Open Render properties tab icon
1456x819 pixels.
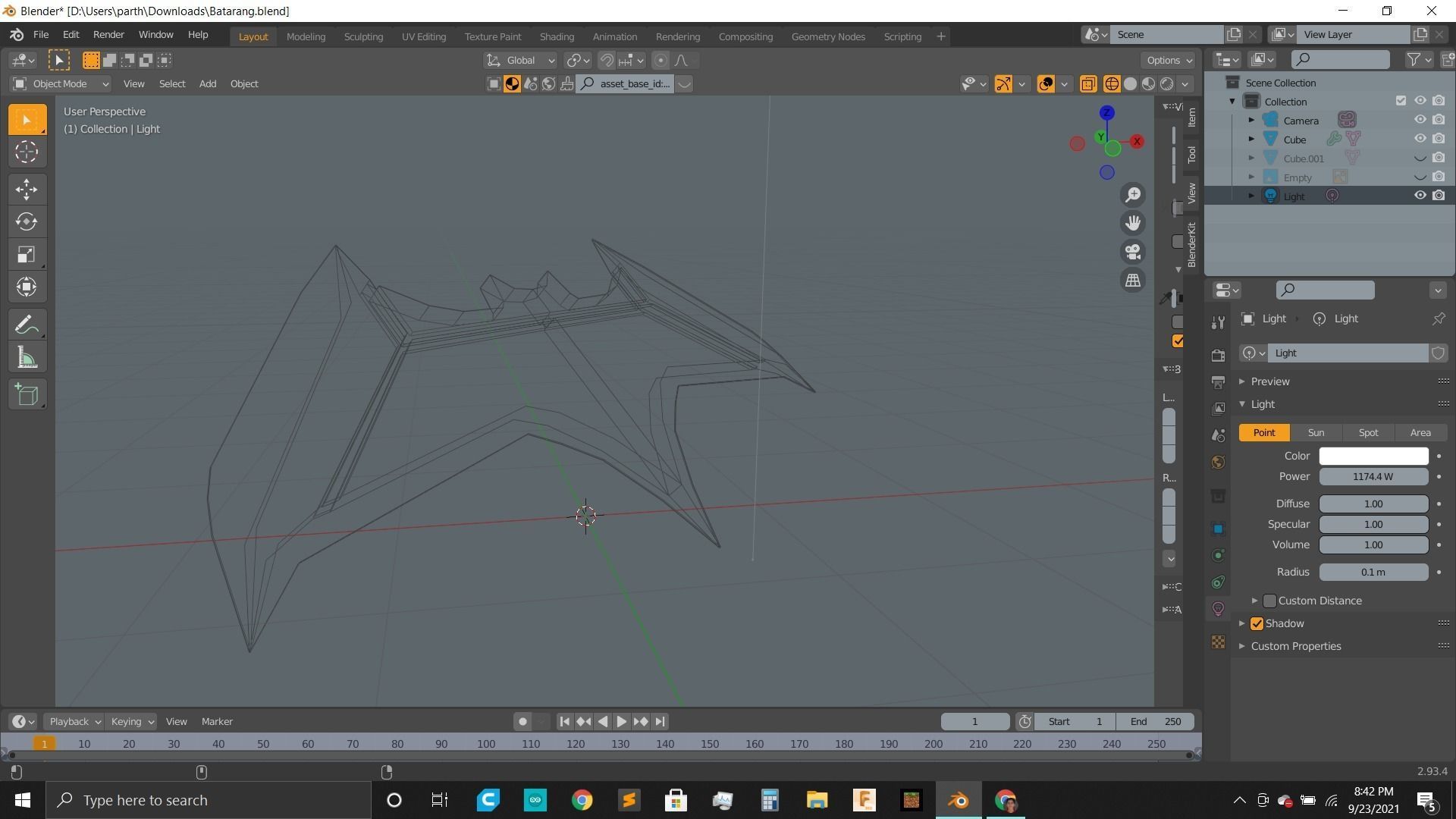1218,355
